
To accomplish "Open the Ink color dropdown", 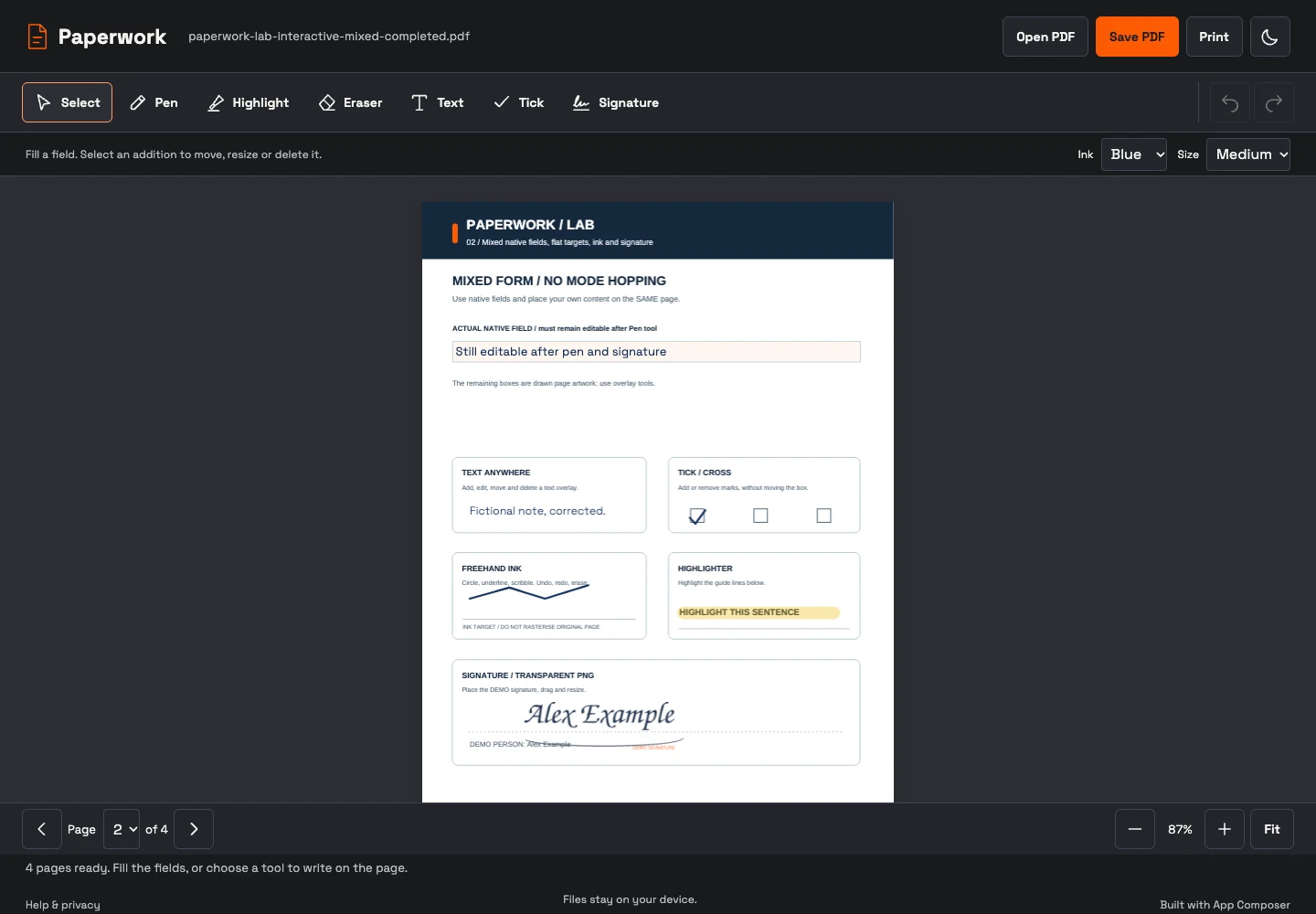I will coord(1134,154).
